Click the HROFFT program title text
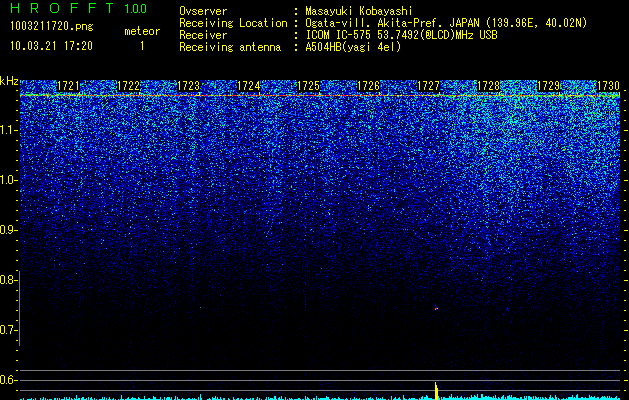Image resolution: width=629 pixels, height=400 pixels. click(62, 8)
